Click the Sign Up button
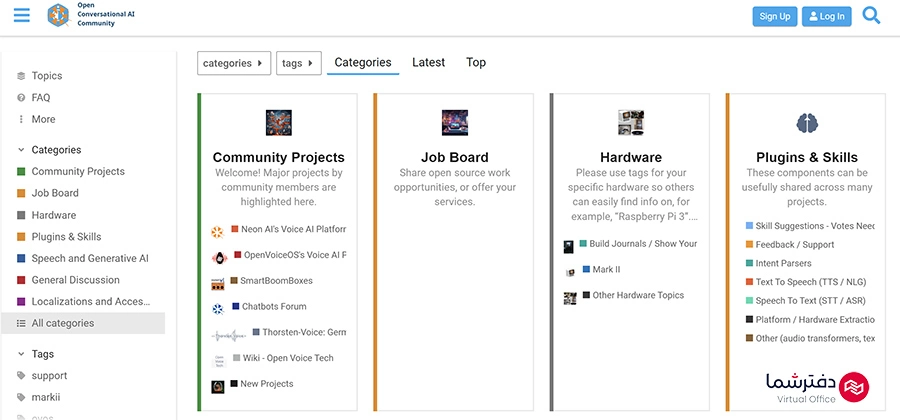This screenshot has height=420, width=900. pos(774,16)
